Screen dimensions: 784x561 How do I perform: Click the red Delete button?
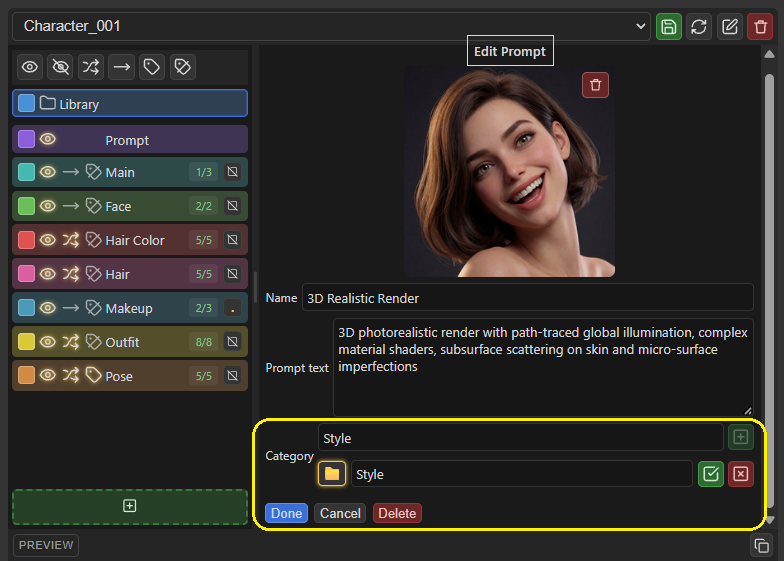tap(397, 514)
